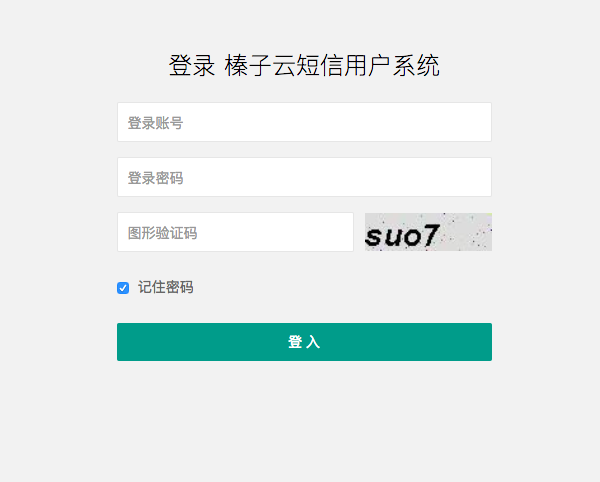Refresh the suo7 captcha image

coord(428,232)
